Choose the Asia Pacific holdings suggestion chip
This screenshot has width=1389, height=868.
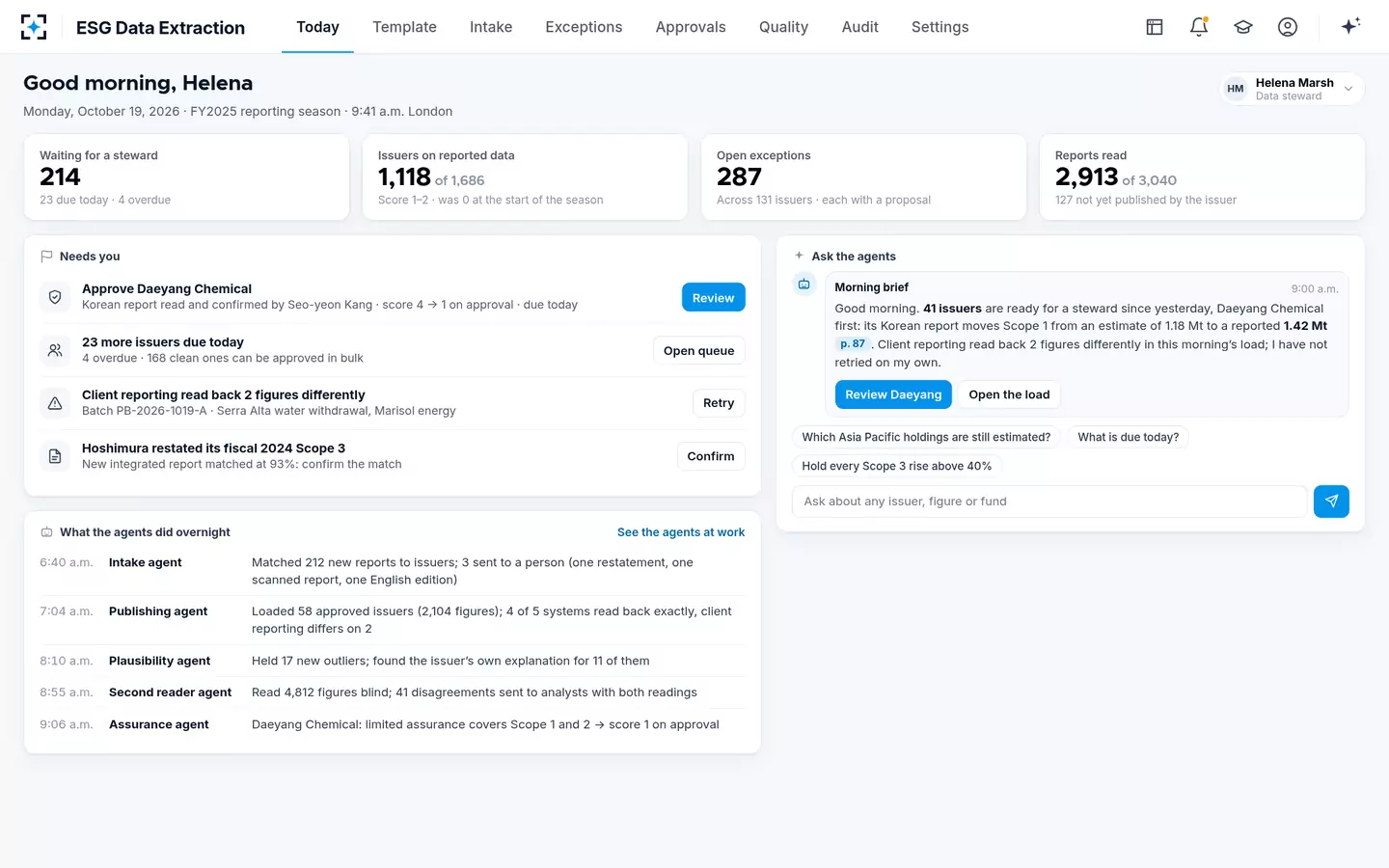click(926, 437)
